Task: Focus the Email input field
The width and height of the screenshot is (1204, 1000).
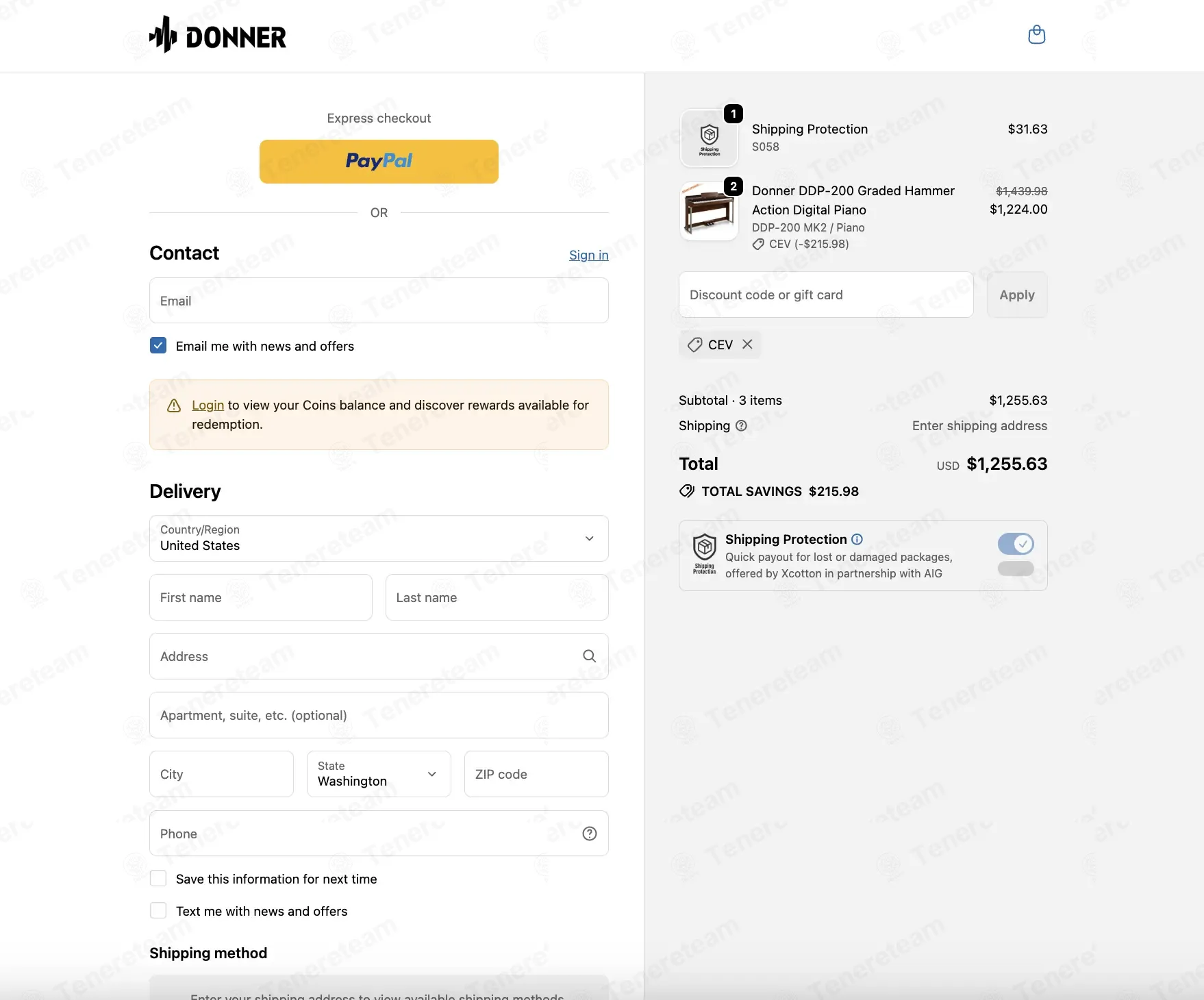Action: click(379, 301)
